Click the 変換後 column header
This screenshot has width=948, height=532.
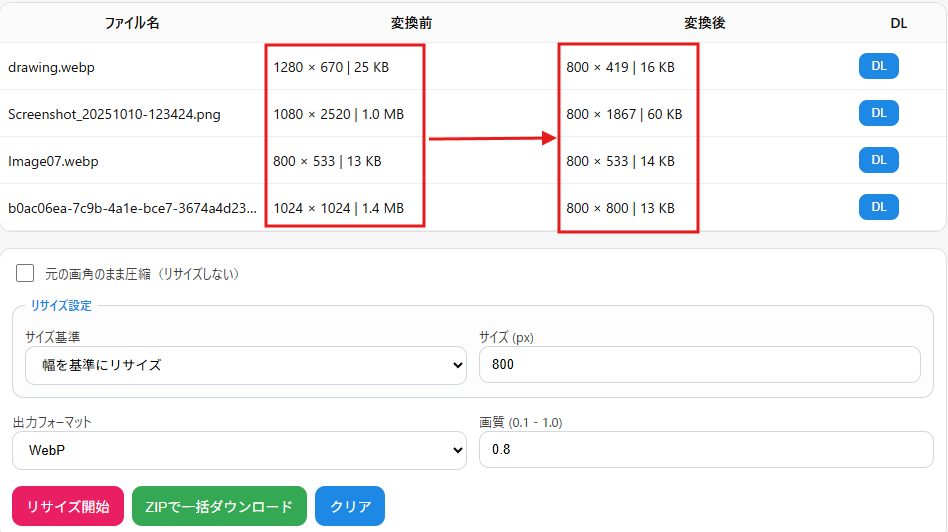(x=704, y=23)
